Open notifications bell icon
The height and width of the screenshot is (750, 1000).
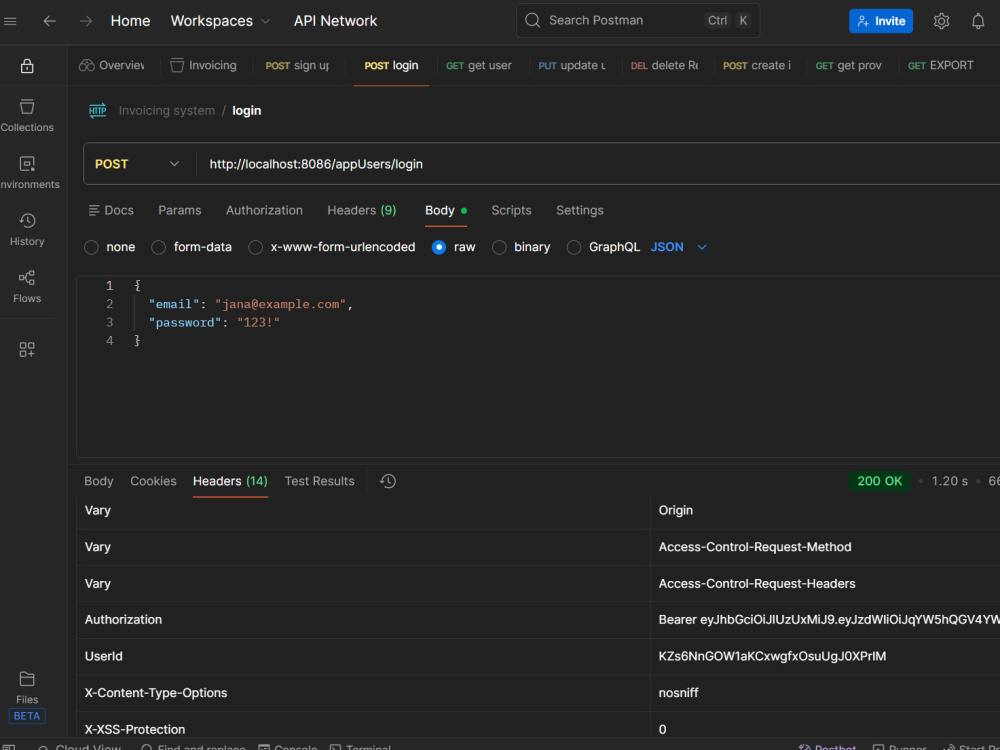point(978,21)
